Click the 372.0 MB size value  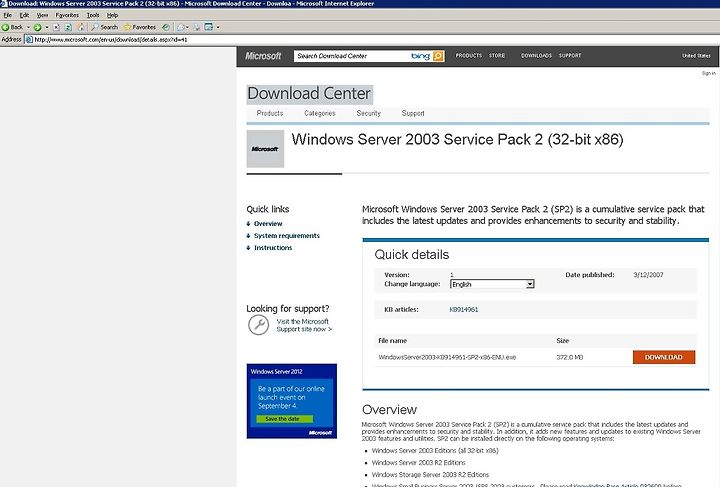pyautogui.click(x=569, y=357)
